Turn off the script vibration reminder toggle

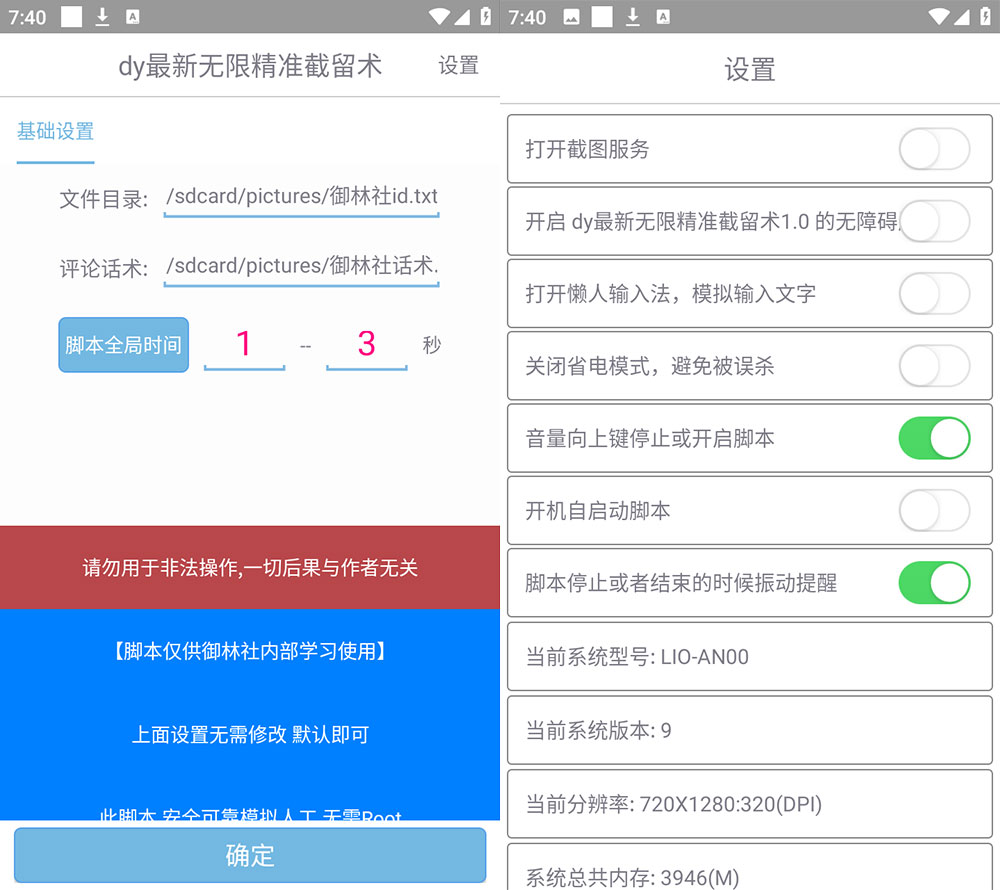click(x=934, y=583)
